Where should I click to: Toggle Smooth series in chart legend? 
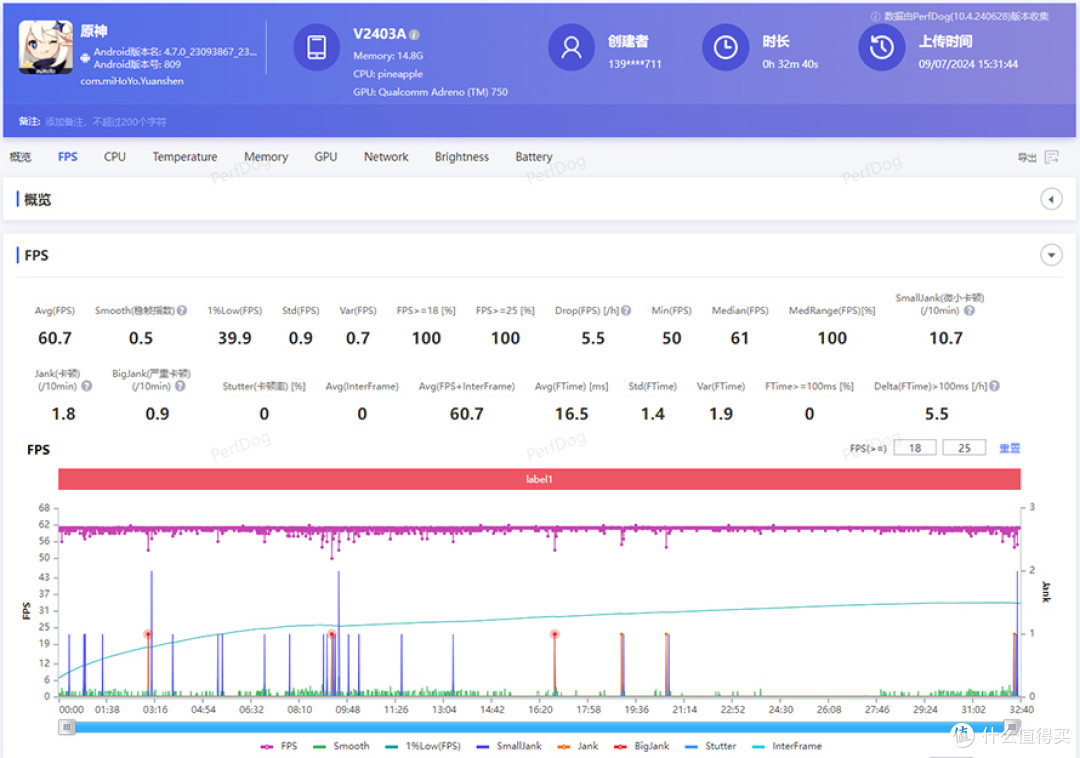tap(341, 746)
